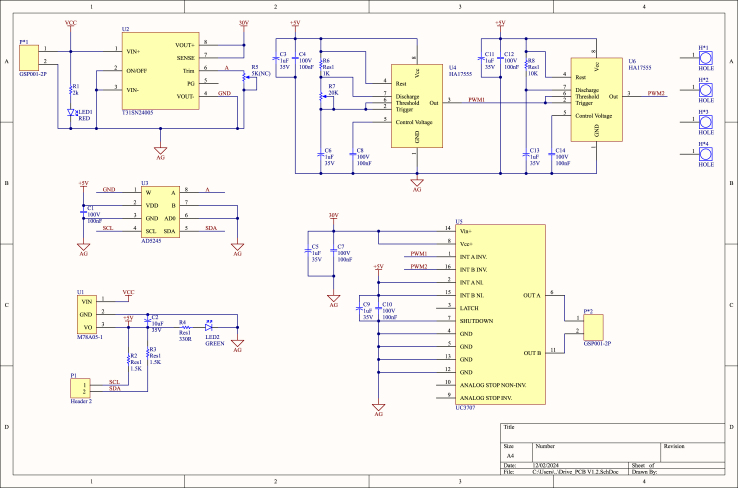Select the U1 M78A05-1 regulator symbol
The width and height of the screenshot is (738, 488).
click(x=87, y=315)
